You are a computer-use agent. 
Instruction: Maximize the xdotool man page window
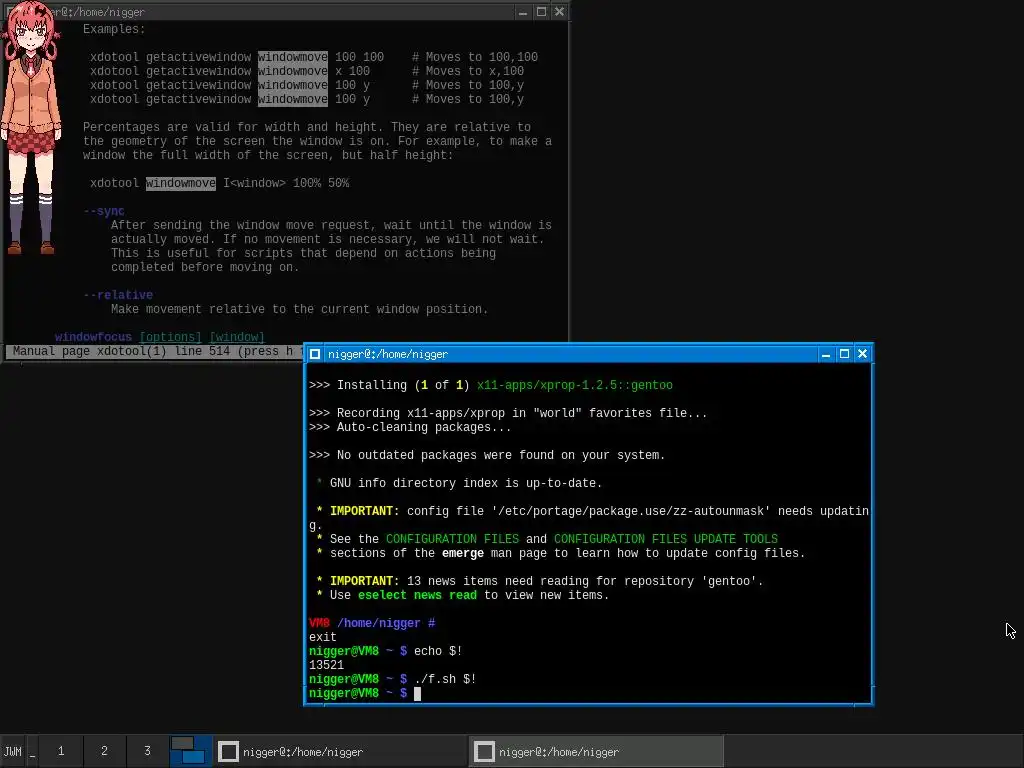tap(541, 12)
